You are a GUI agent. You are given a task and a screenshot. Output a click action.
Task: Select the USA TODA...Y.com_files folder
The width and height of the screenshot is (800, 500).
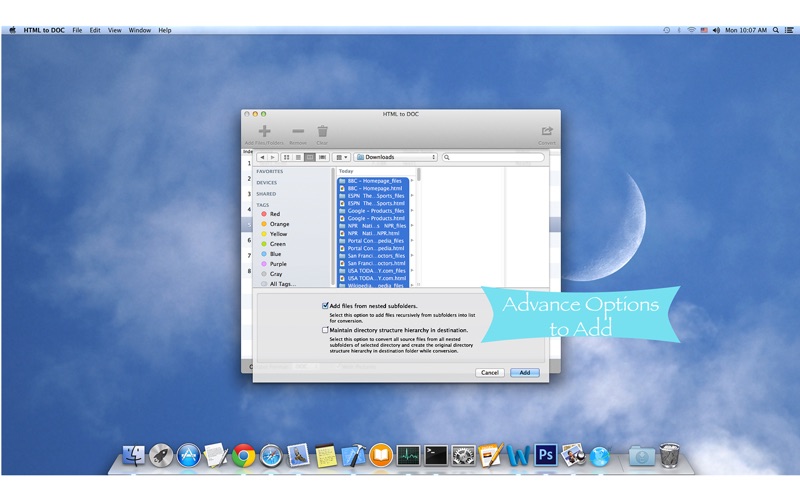tap(373, 270)
